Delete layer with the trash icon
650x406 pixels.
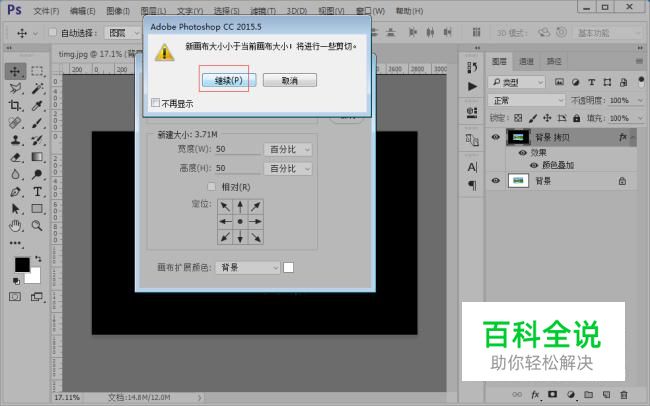(623, 394)
